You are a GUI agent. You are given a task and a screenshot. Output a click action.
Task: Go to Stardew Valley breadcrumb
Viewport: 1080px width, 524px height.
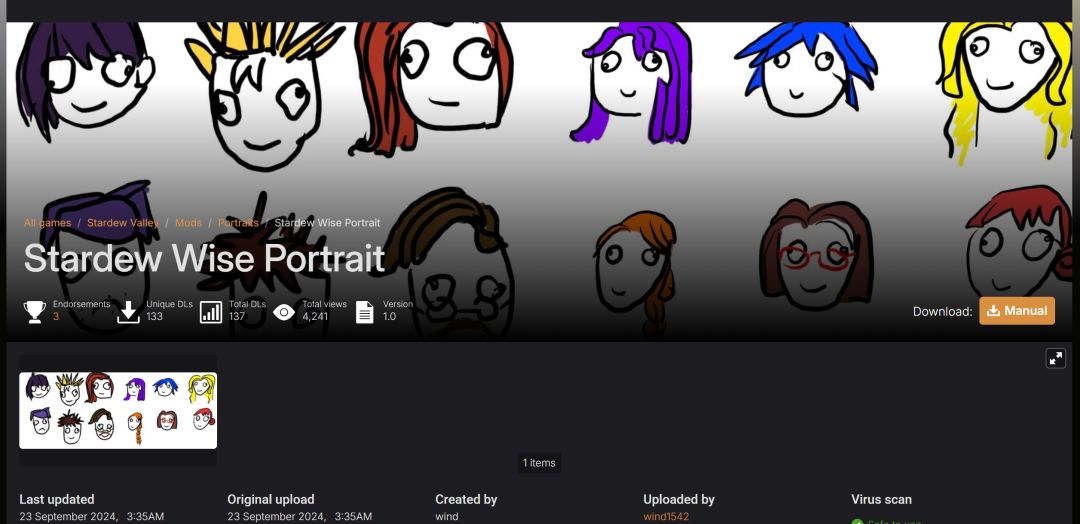tap(123, 223)
